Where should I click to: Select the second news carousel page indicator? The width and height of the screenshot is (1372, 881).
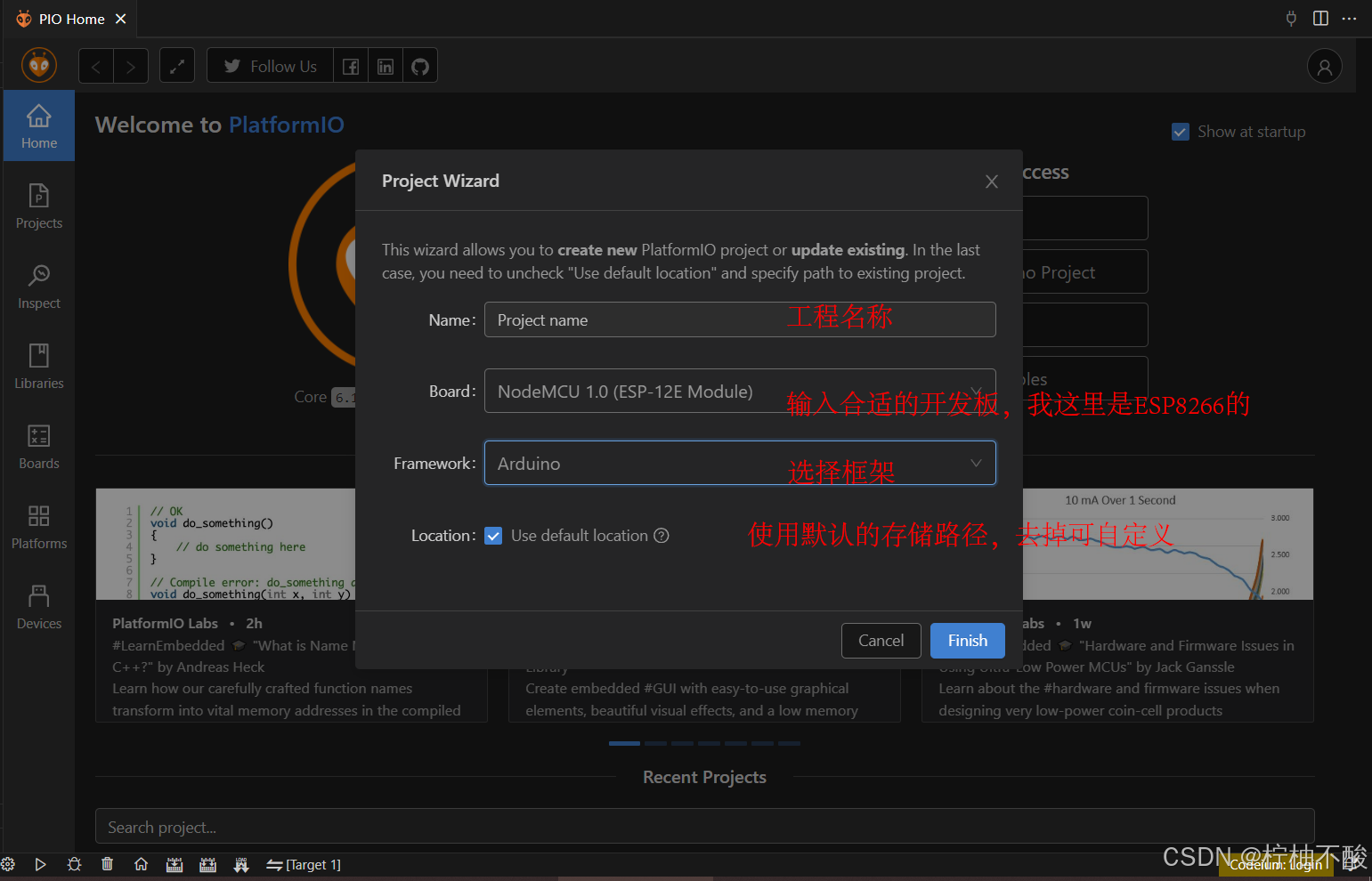[x=655, y=743]
